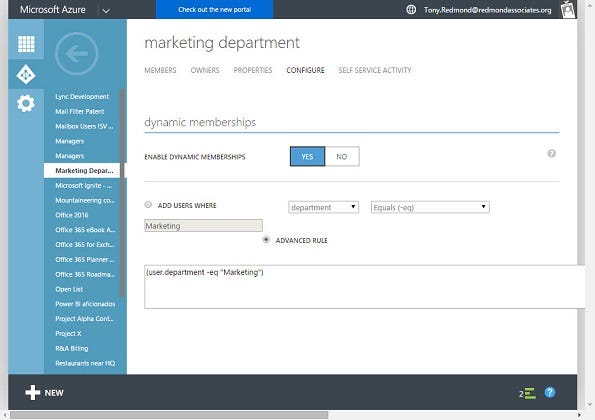Click Check out the new portal
The height and width of the screenshot is (420, 595).
214,9
